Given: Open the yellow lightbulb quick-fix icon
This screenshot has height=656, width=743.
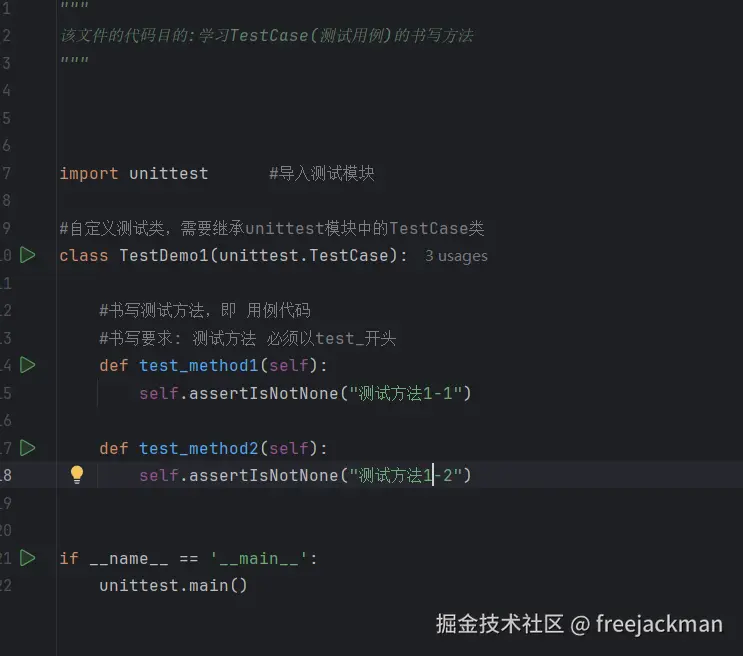Looking at the screenshot, I should tap(77, 475).
